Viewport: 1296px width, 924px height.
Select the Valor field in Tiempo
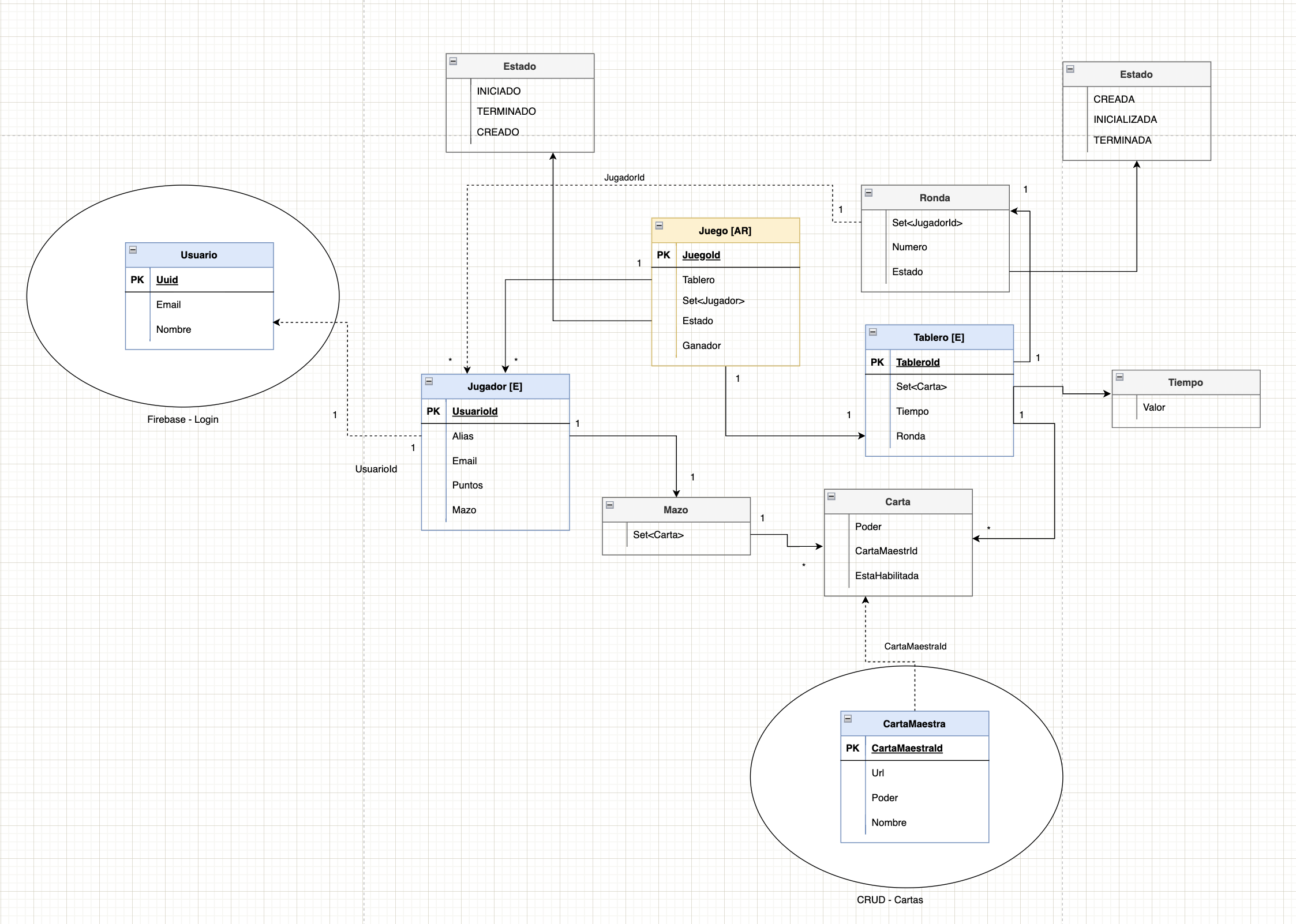coord(1153,407)
